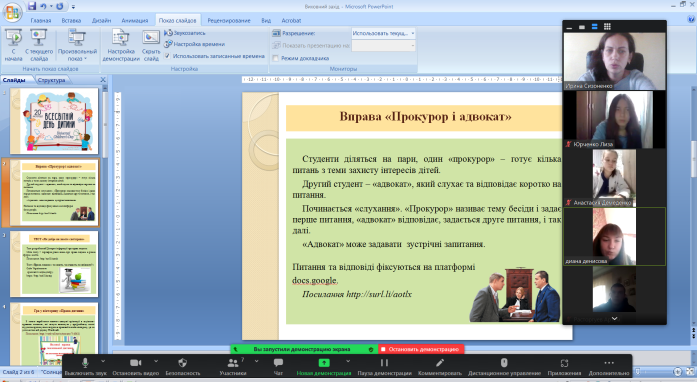The image size is (697, 382).
Task: Start slideshow from beginning icon
Action: tap(13, 37)
